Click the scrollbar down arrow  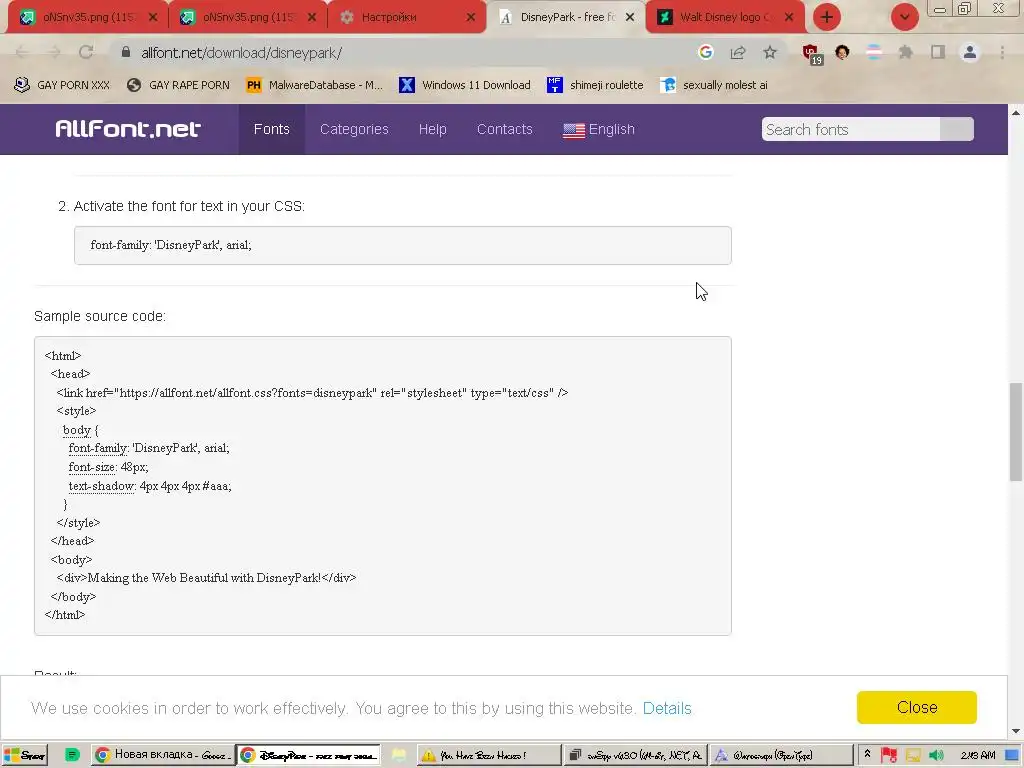click(1016, 731)
